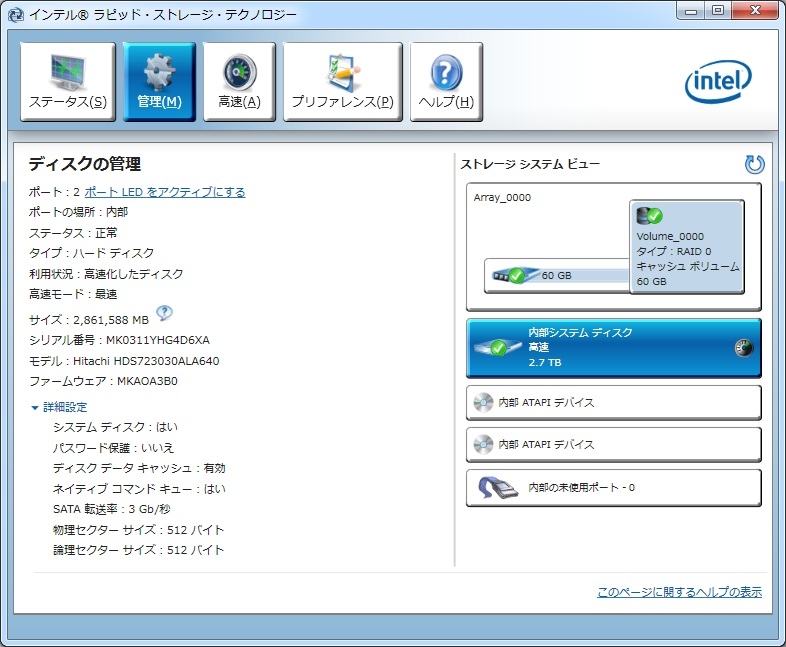Viewport: 786px width, 647px height.
Task: Select the Volume_0000 RAID 0 volume box
Action: pyautogui.click(x=687, y=247)
